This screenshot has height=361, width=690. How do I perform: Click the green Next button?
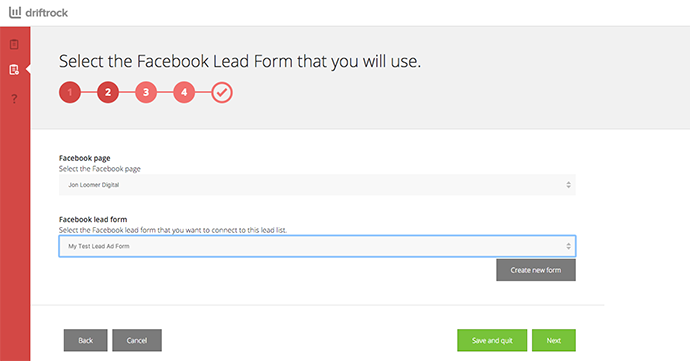[554, 340]
